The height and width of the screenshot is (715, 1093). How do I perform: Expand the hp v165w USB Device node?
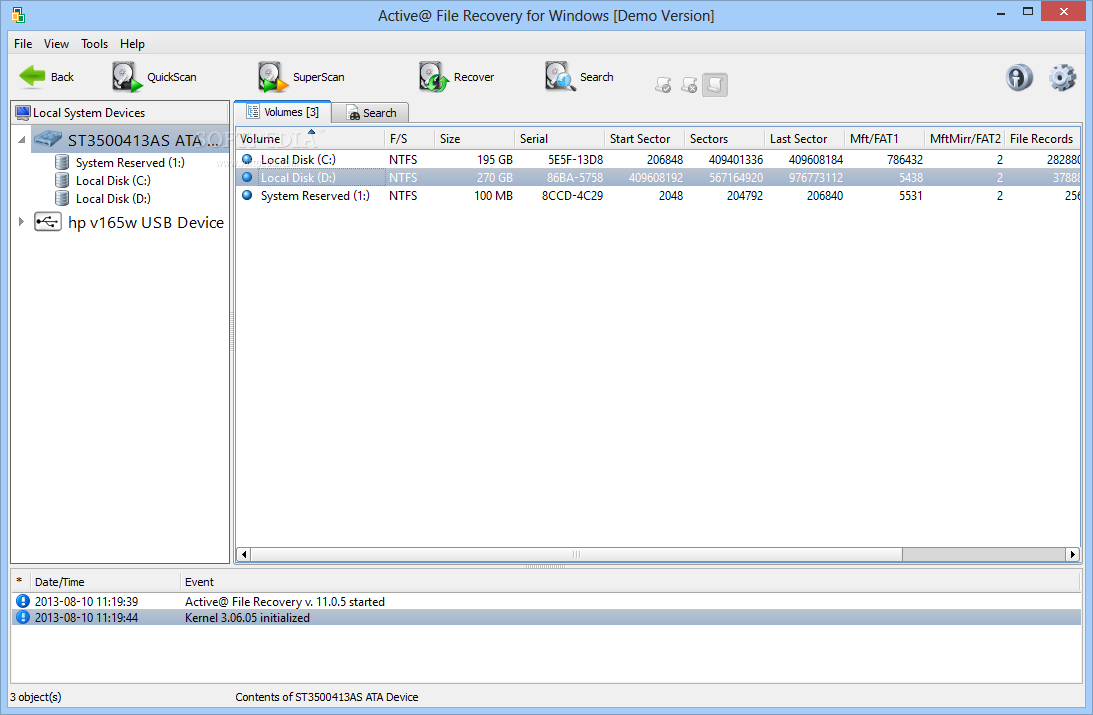(x=22, y=222)
